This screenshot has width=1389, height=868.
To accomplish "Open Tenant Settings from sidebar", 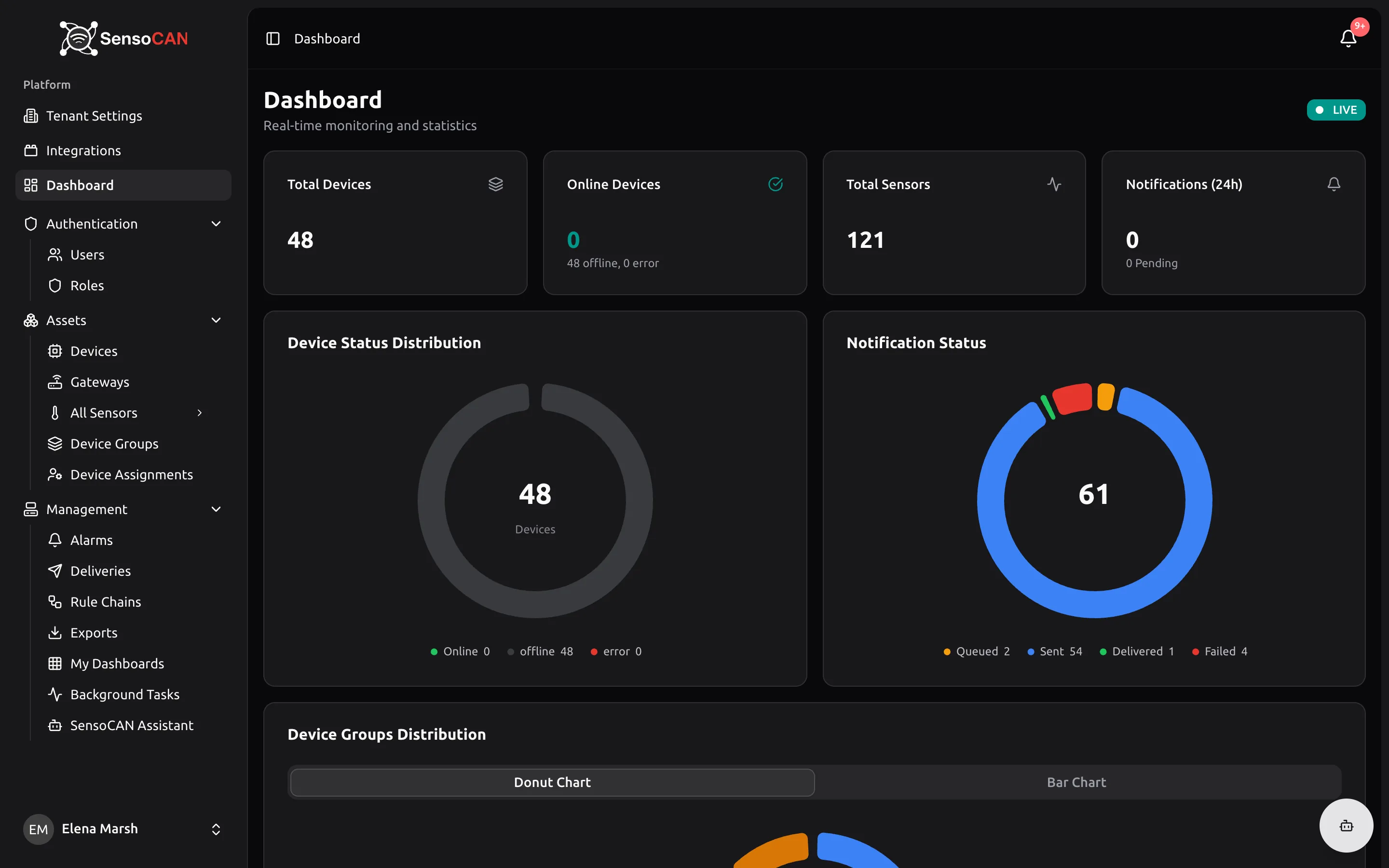I will (x=123, y=116).
